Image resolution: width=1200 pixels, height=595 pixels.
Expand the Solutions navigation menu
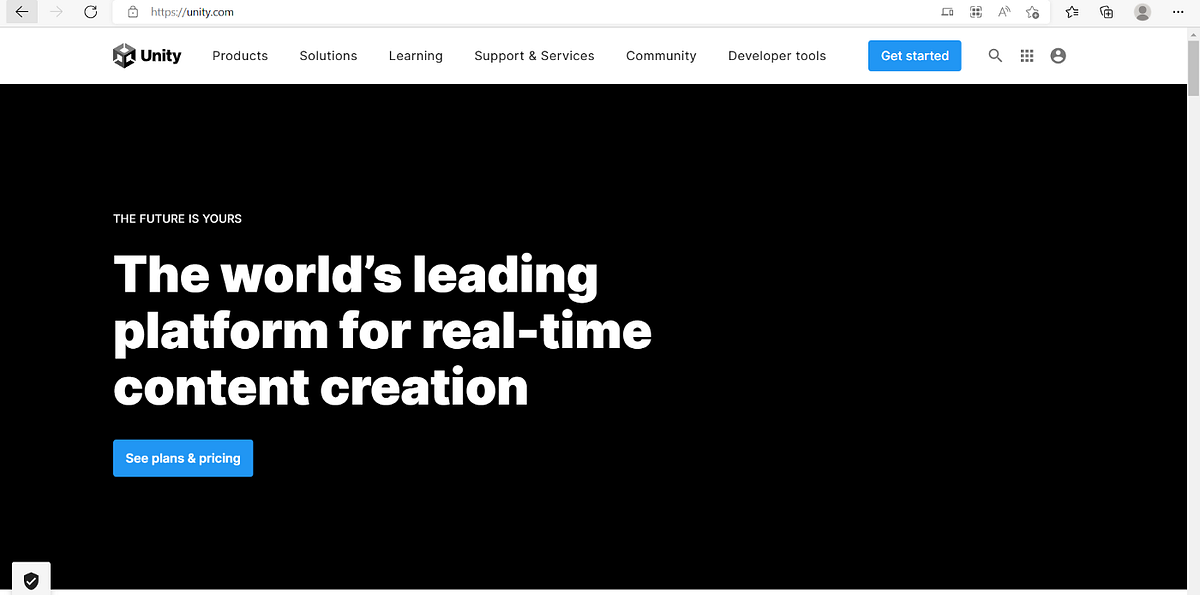(x=328, y=56)
